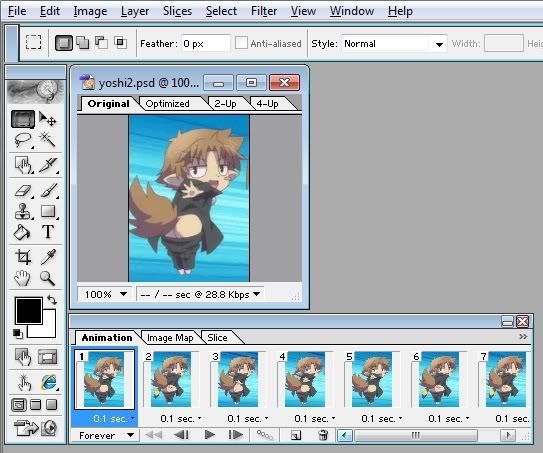Switch to the 4-Up view tab
The width and height of the screenshot is (543, 453).
(x=267, y=104)
